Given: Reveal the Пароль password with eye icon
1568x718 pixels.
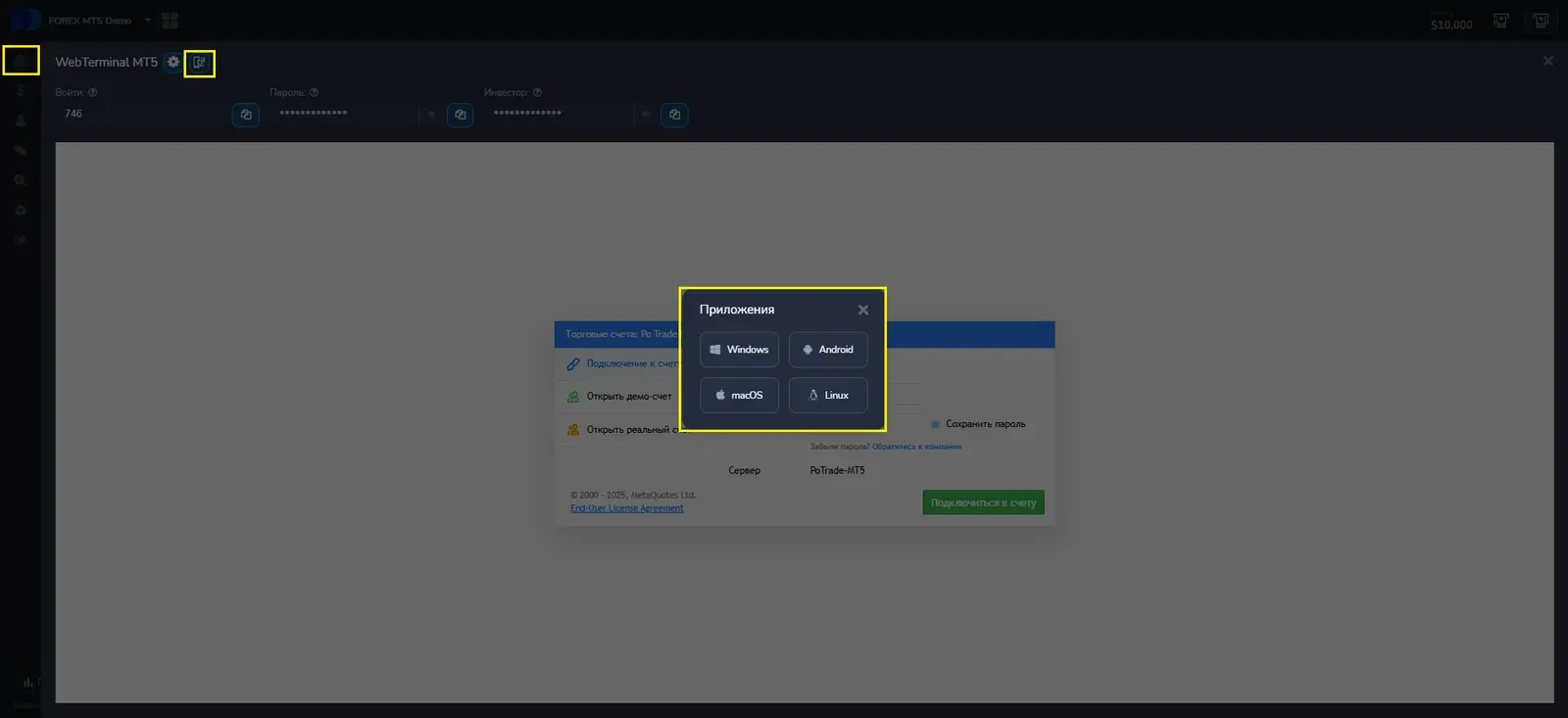Looking at the screenshot, I should [431, 116].
